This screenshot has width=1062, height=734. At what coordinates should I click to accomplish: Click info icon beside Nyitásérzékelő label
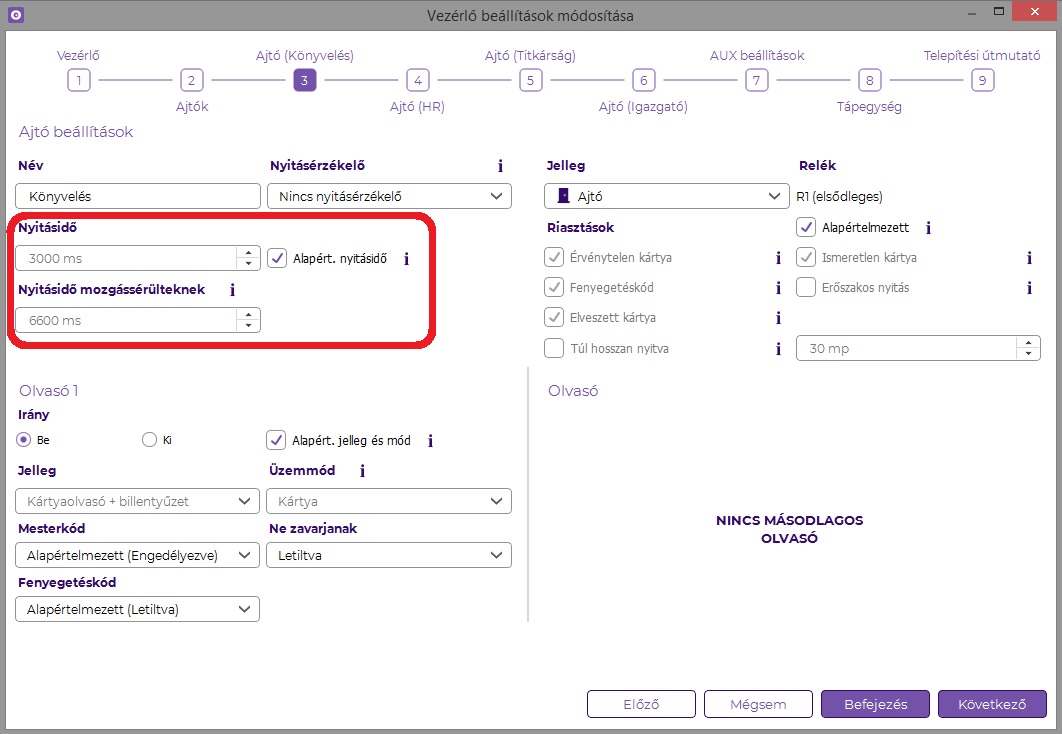(500, 166)
